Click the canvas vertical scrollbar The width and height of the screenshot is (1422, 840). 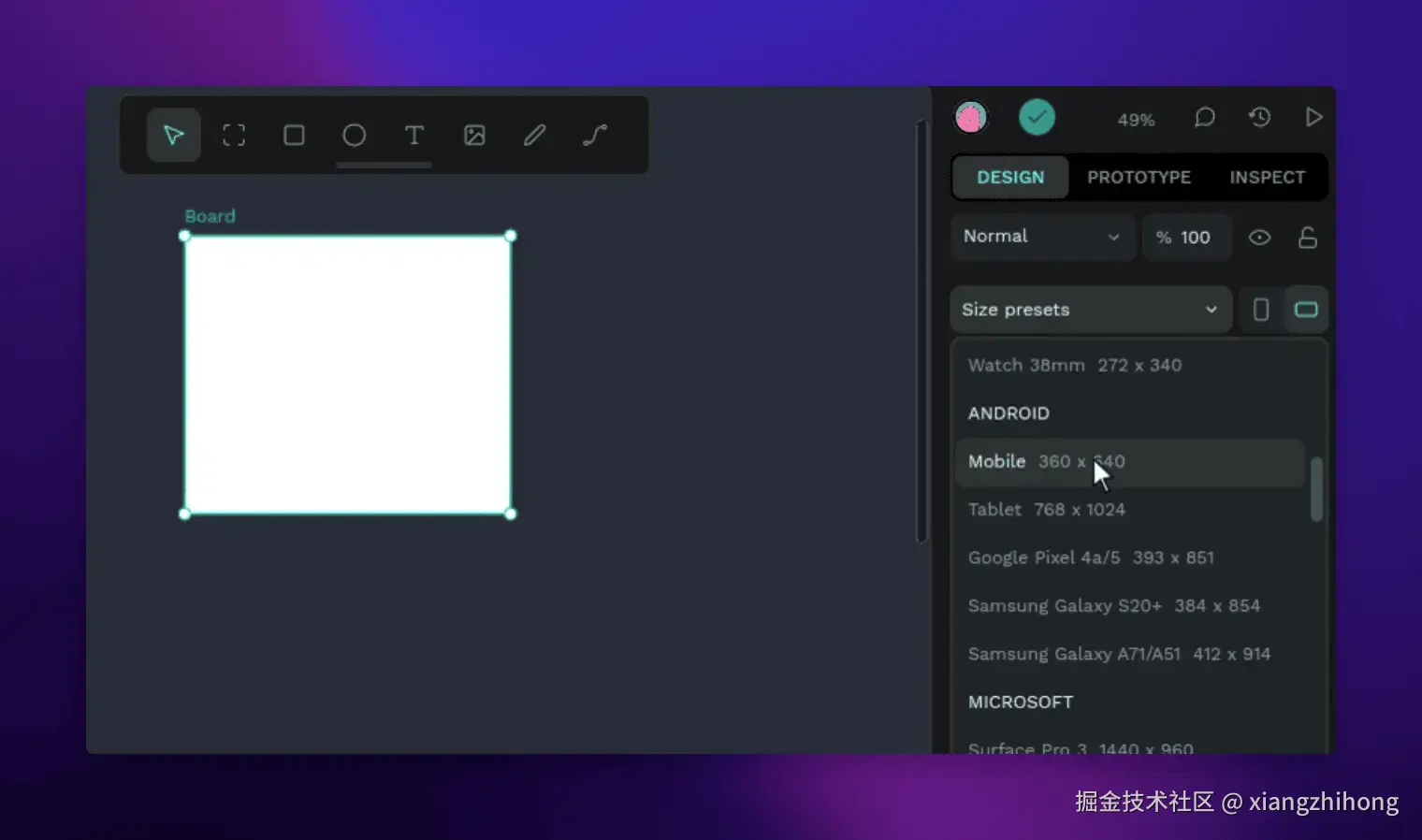[921, 331]
